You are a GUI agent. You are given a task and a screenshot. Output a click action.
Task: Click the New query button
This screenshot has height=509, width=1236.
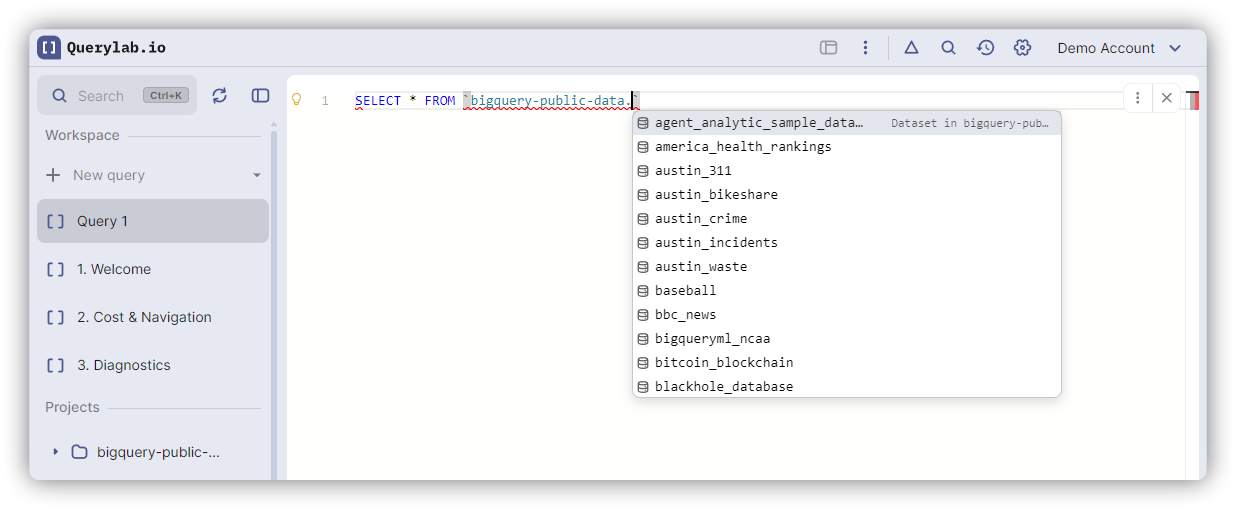[108, 175]
